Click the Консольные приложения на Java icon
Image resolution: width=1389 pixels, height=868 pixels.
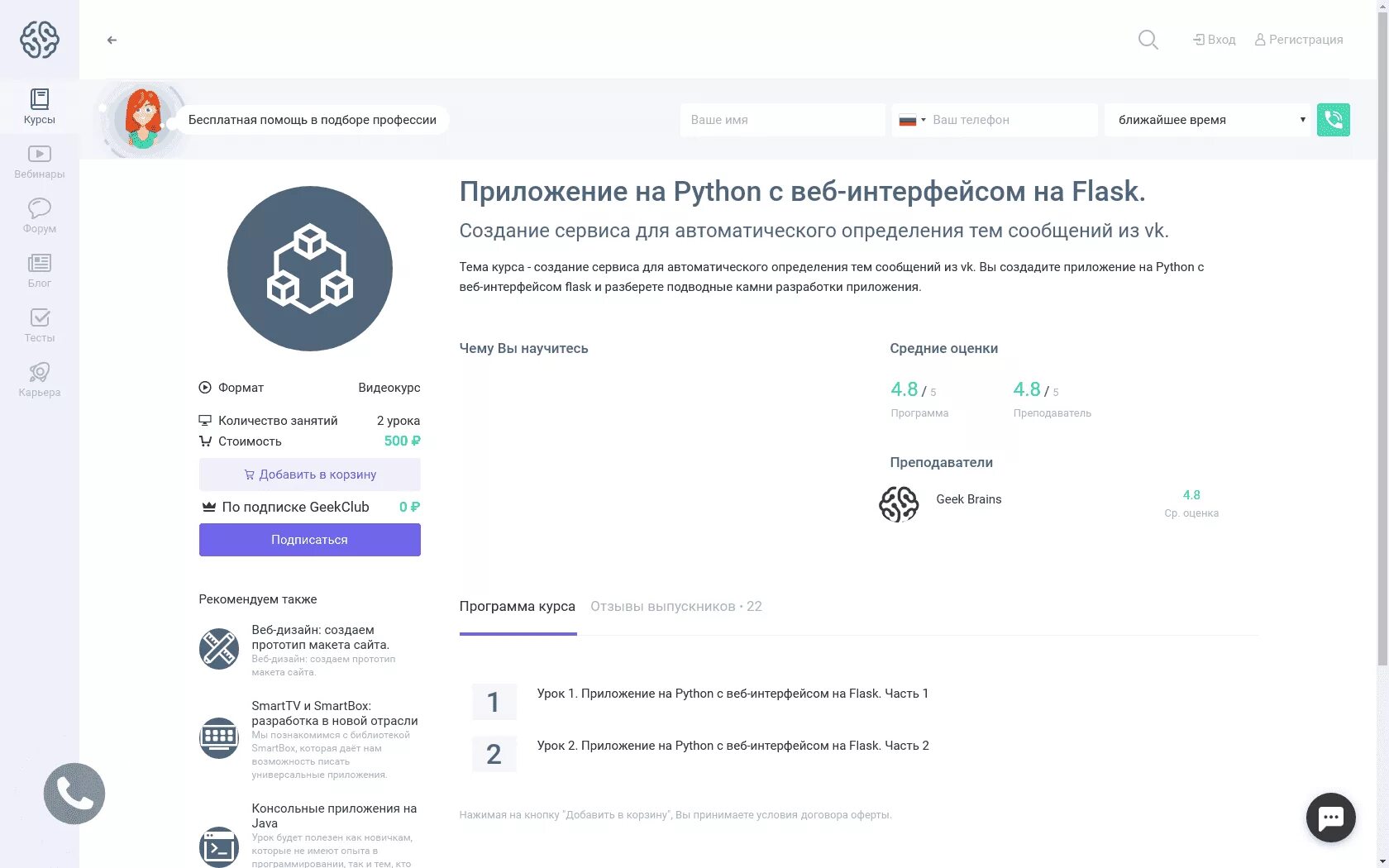pos(219,847)
